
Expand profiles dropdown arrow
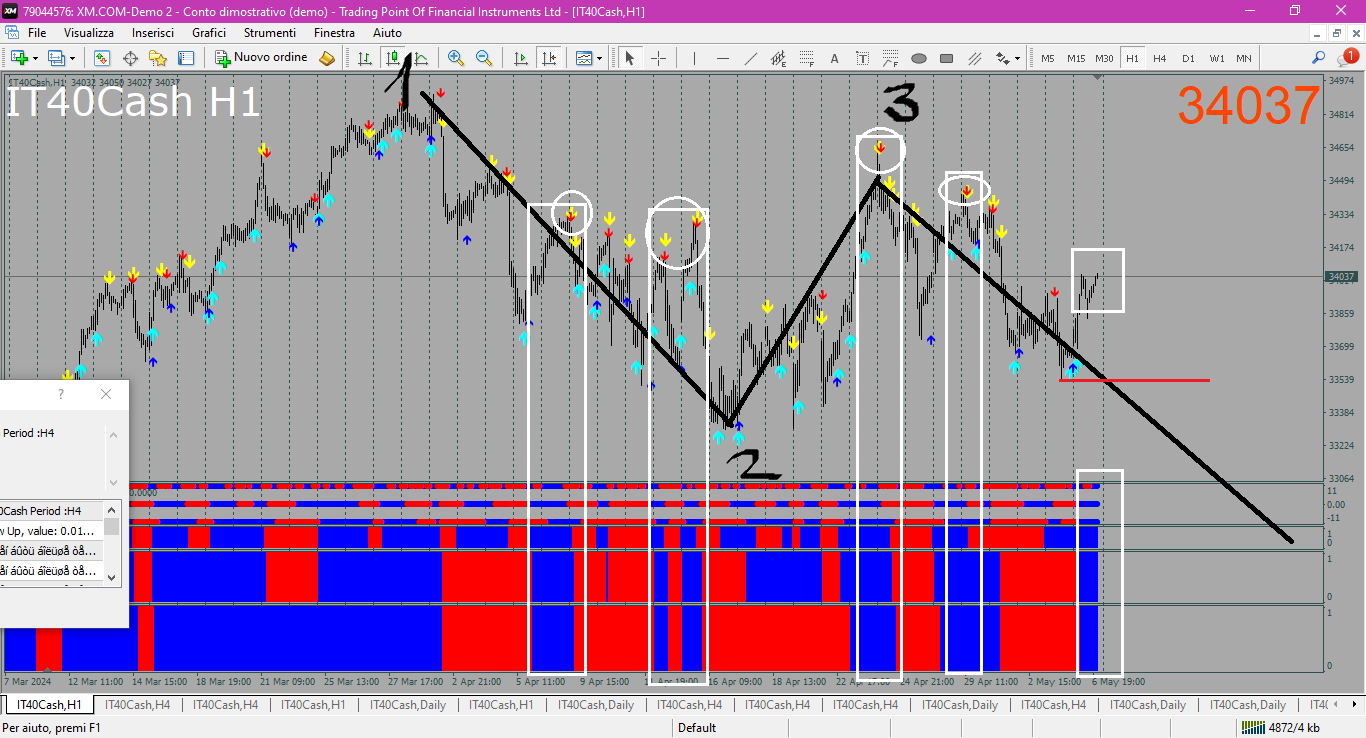click(x=73, y=58)
